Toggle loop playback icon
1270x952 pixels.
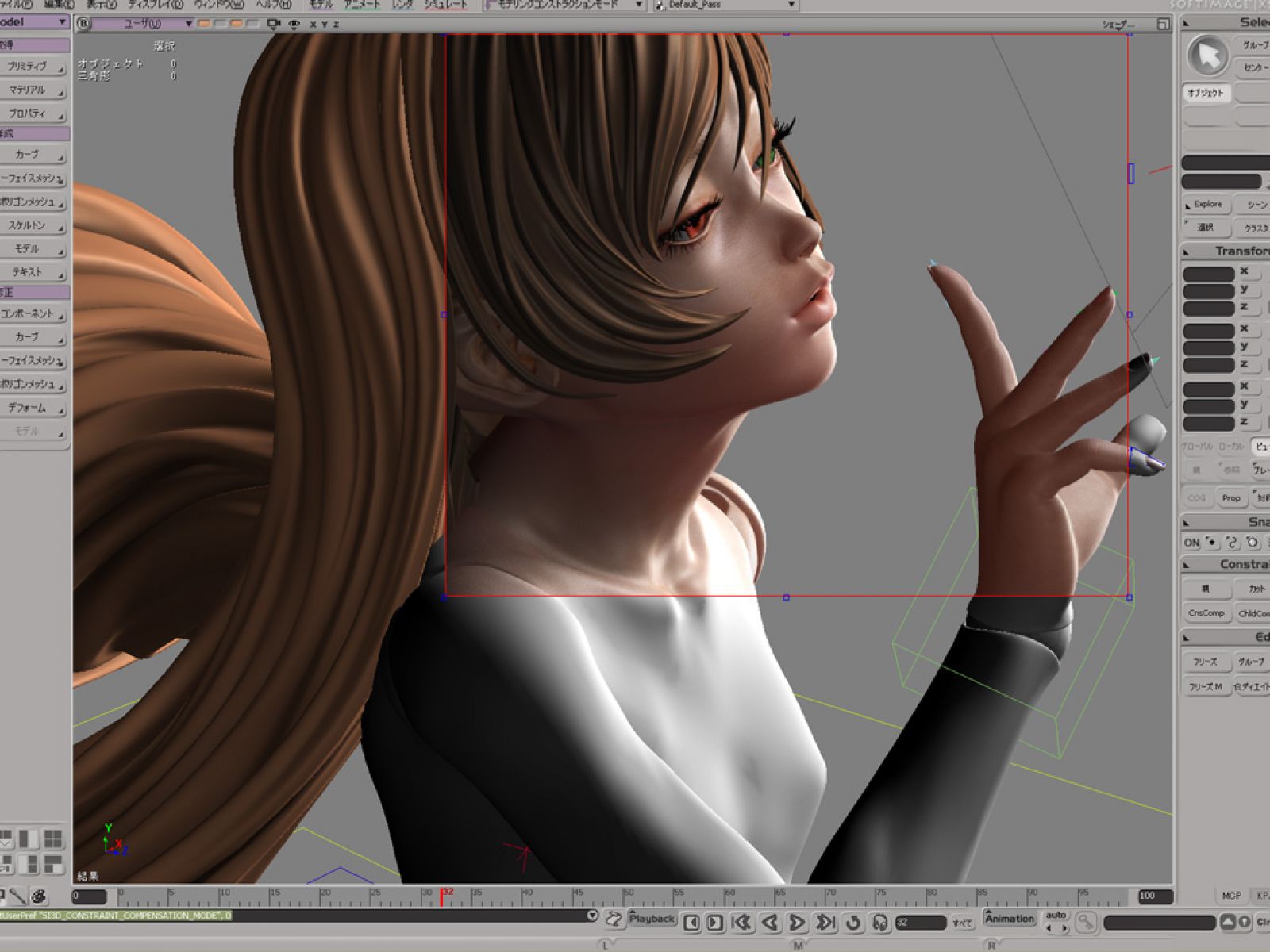click(x=853, y=922)
